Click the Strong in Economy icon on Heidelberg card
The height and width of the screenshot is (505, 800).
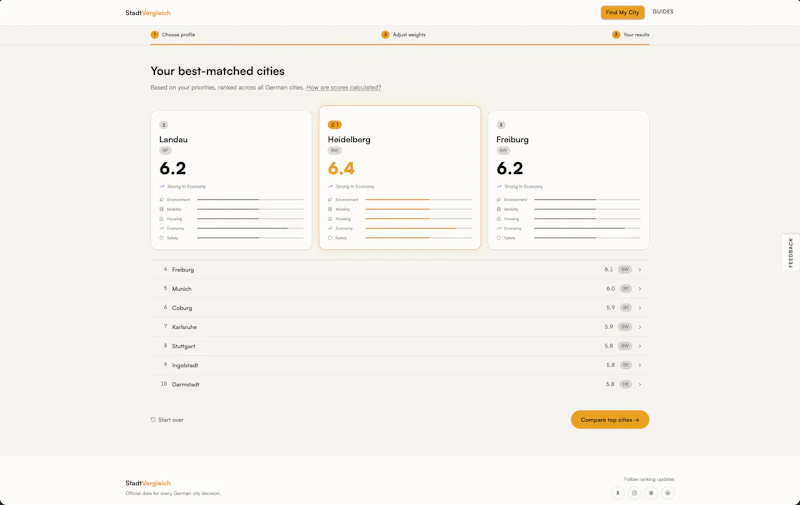(x=330, y=186)
